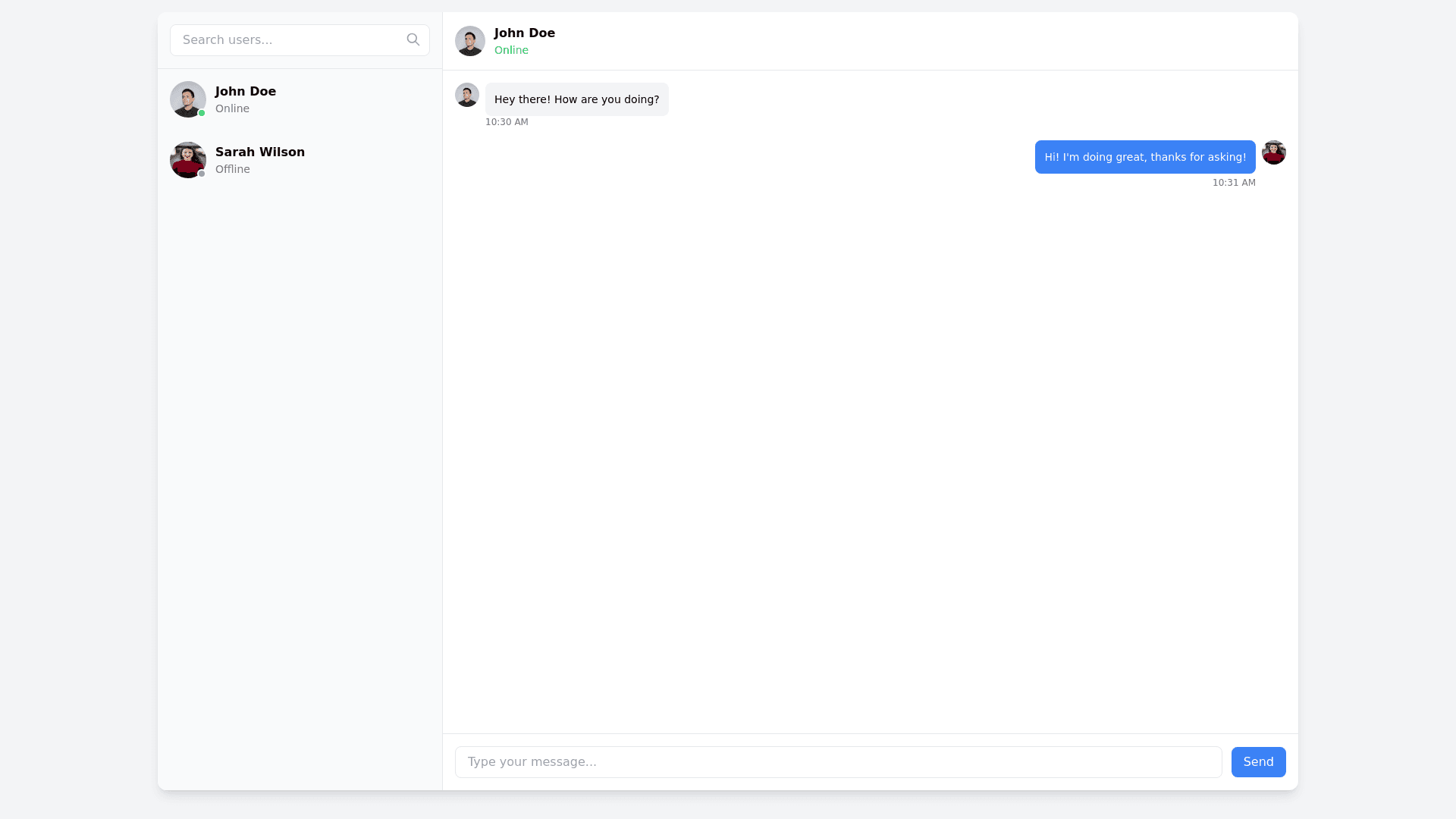The image size is (1456, 819).
Task: Click the search magnifier icon
Action: 413,39
